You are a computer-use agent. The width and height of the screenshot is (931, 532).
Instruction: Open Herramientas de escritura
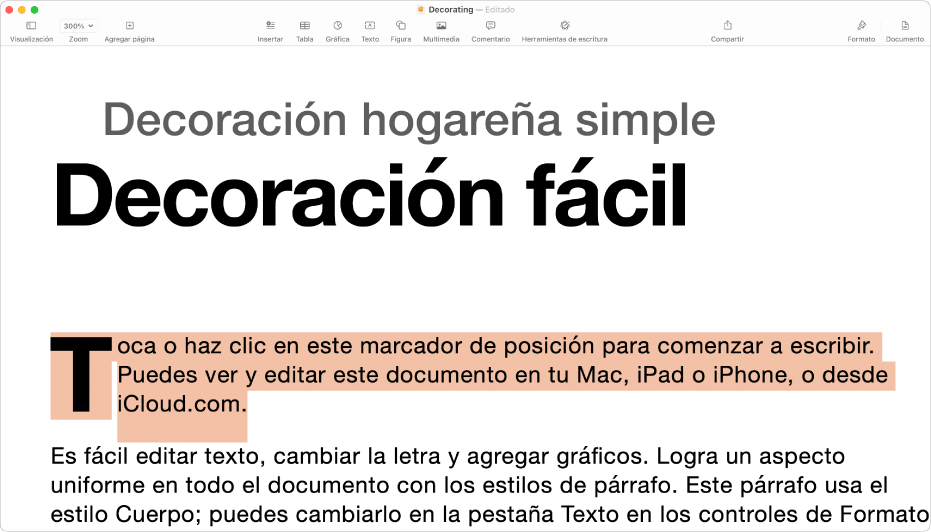click(x=565, y=26)
